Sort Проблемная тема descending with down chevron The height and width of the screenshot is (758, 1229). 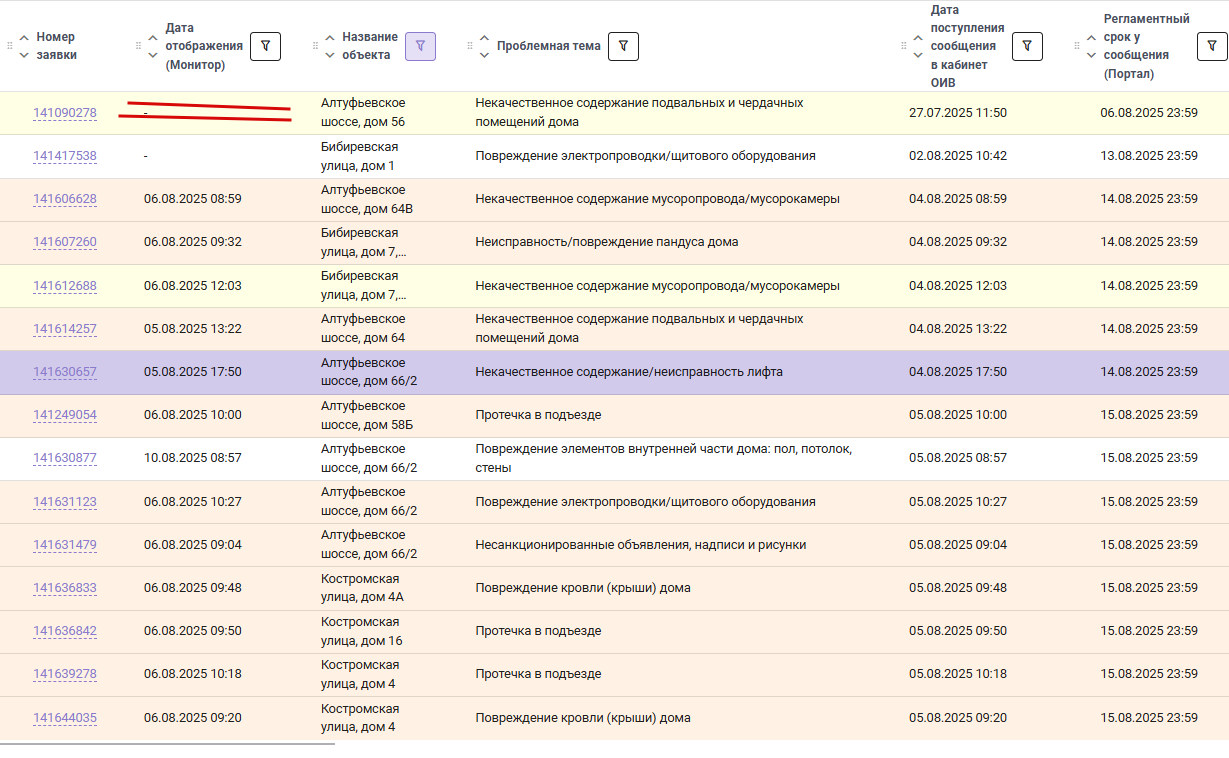(x=484, y=54)
